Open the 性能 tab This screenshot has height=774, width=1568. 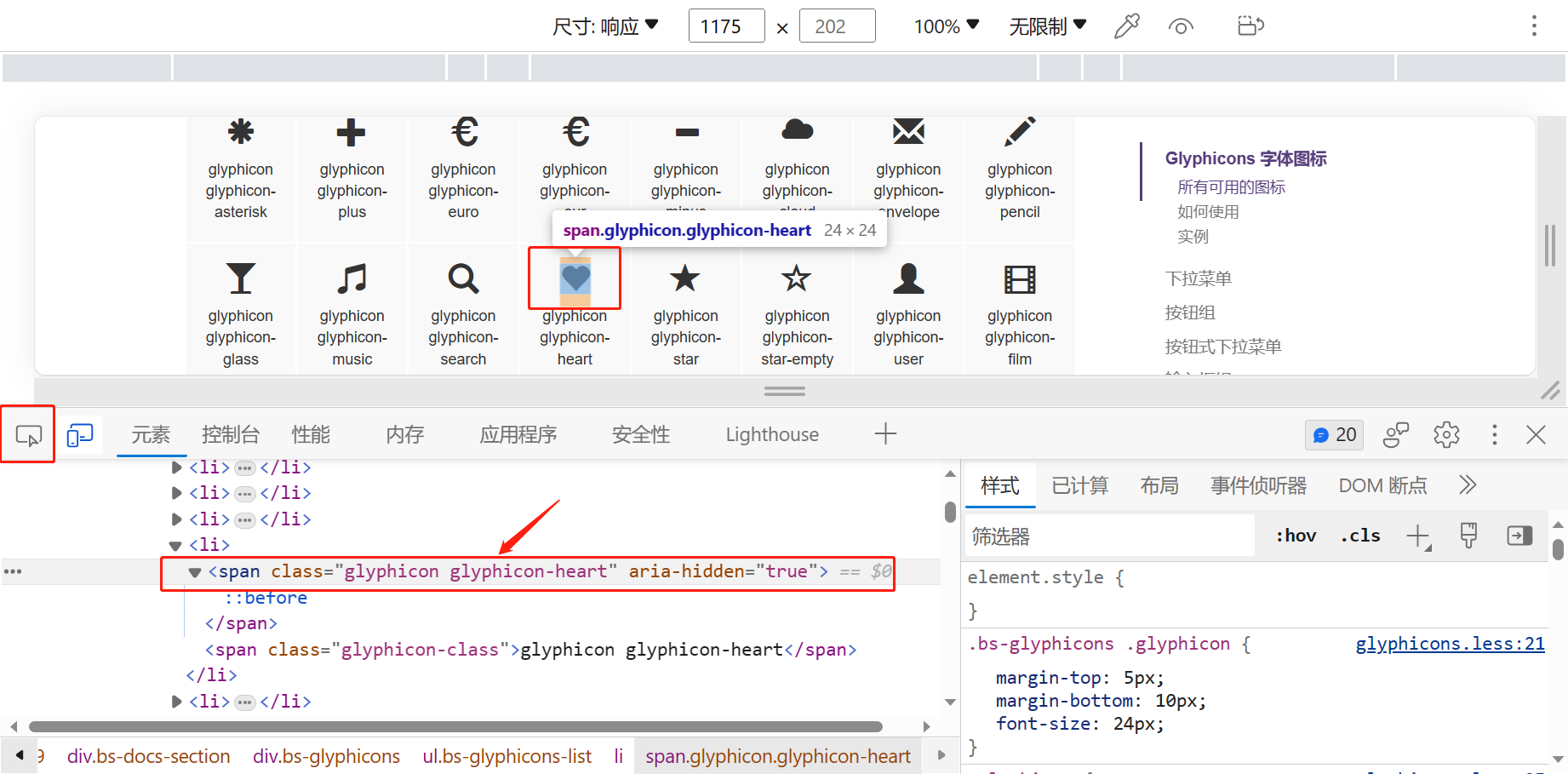[x=311, y=435]
